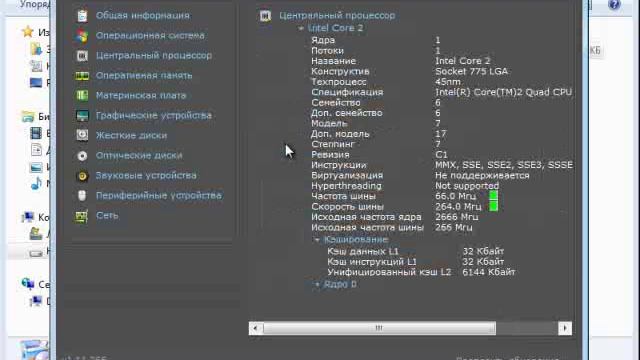This screenshot has width=640, height=360.
Task: Click the Центральный процессор chip icon in sidebar
Action: point(82,56)
